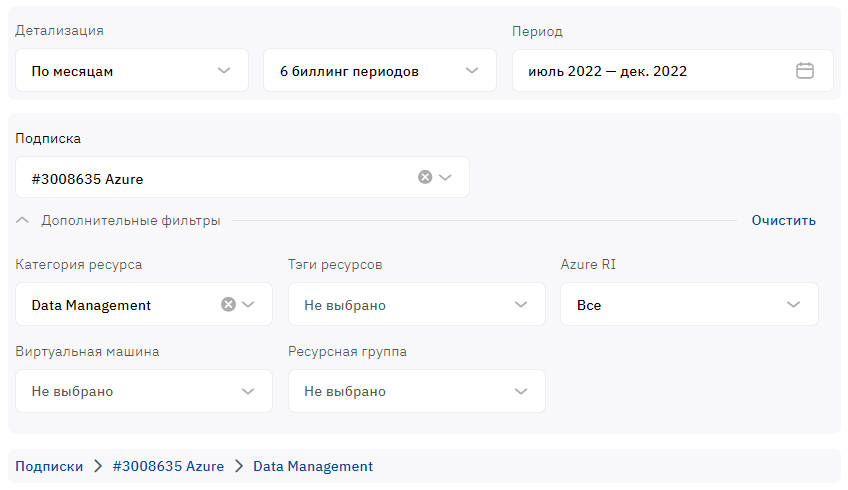Screen dimensions: 848x490
Task: Click the Дополнительные фильтры label
Action: coord(131,220)
